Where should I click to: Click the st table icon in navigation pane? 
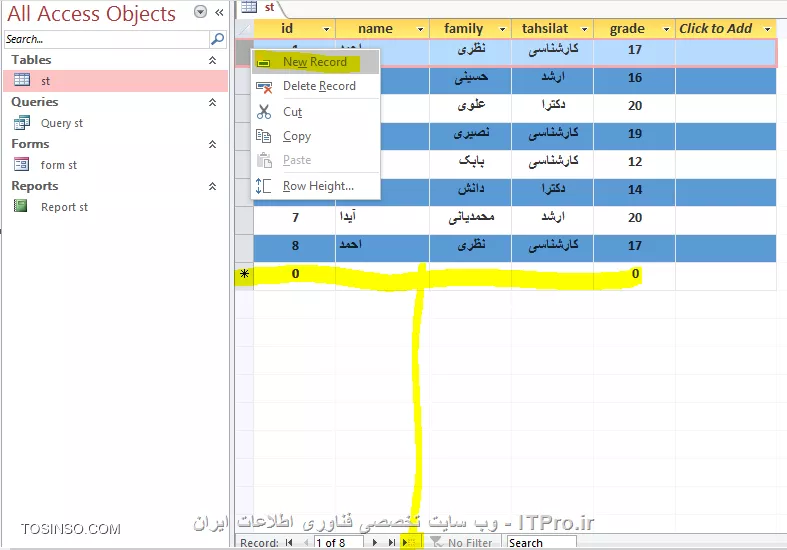coord(22,80)
